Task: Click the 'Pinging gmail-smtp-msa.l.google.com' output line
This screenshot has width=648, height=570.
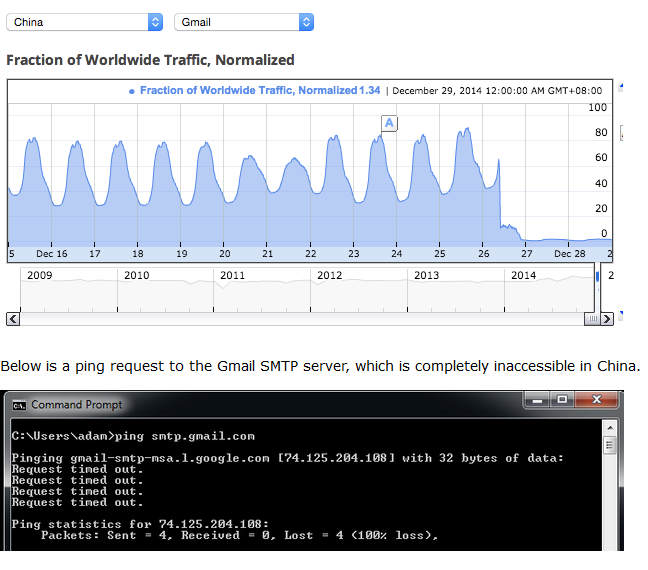Action: 288,458
